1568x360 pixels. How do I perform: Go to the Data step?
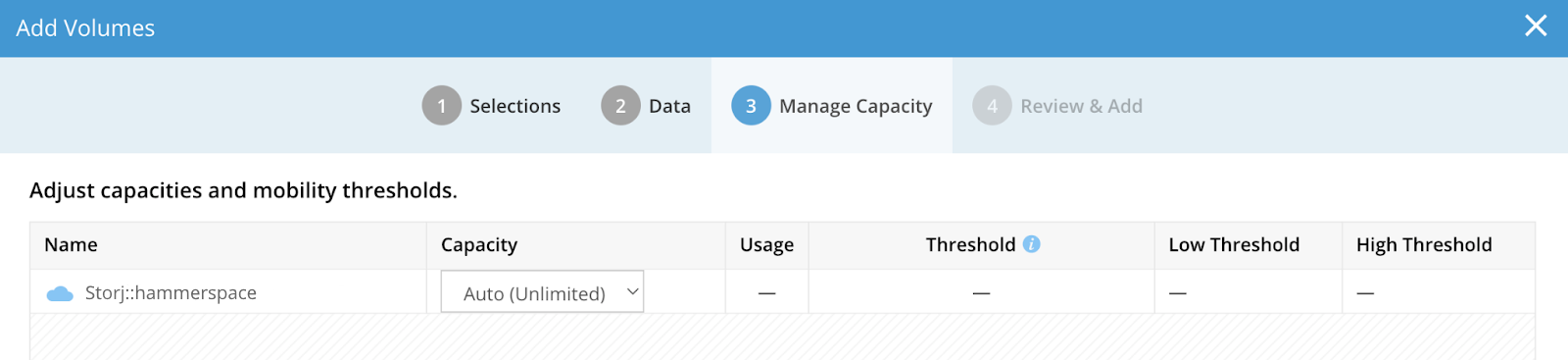669,106
